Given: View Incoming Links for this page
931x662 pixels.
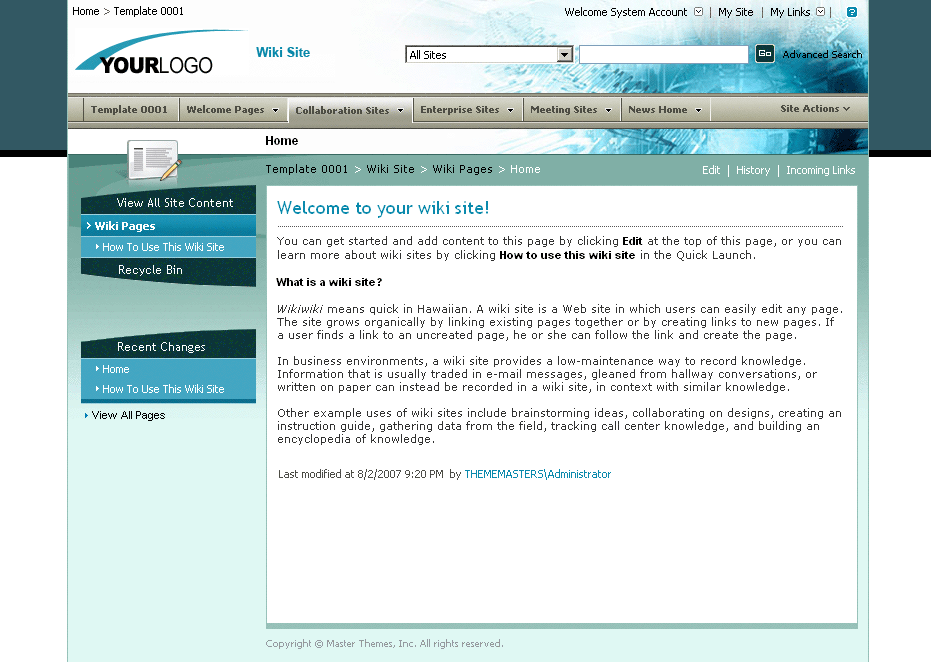Looking at the screenshot, I should click(821, 170).
